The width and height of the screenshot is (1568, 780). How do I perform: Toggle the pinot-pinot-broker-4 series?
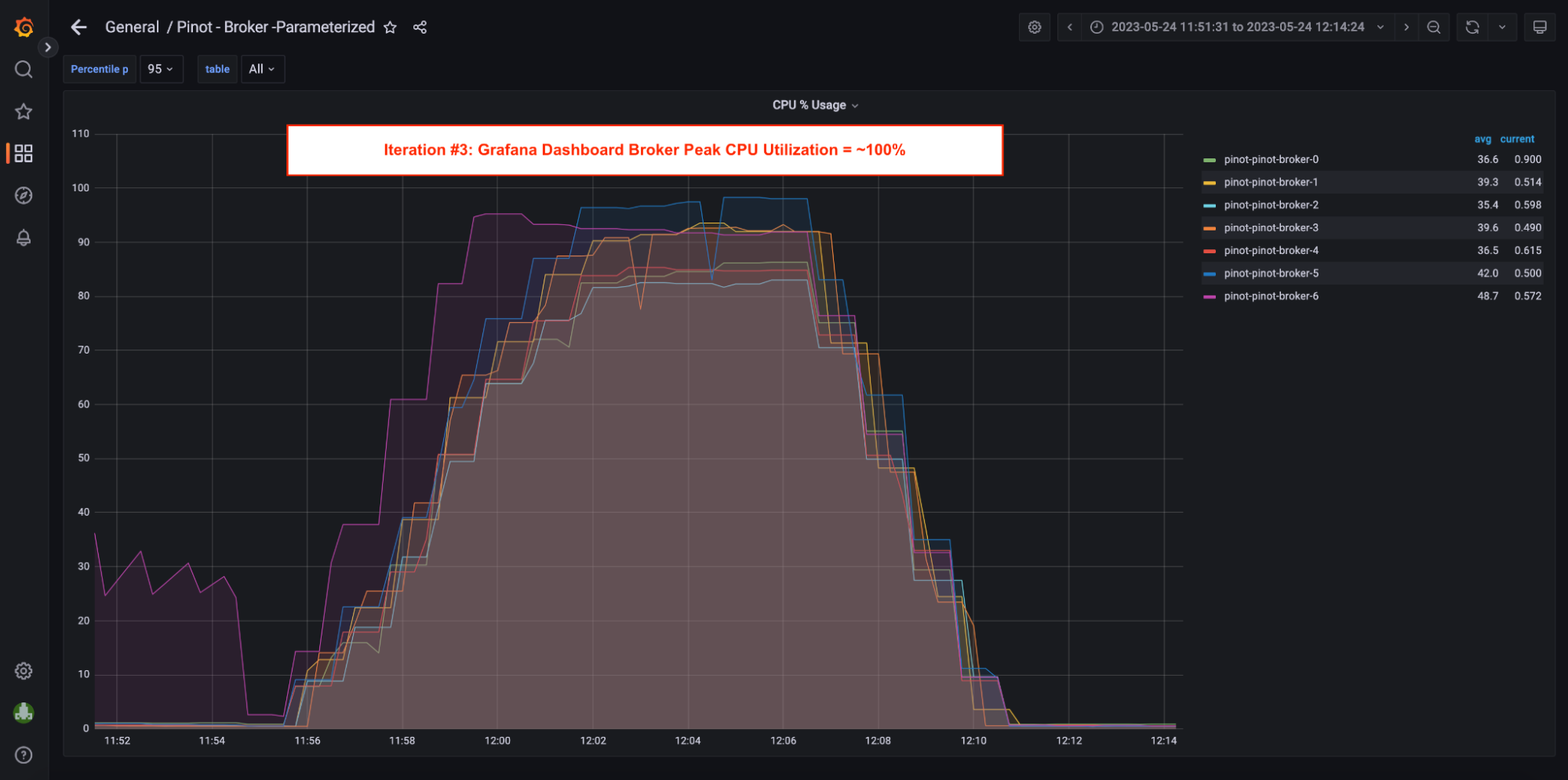1271,250
